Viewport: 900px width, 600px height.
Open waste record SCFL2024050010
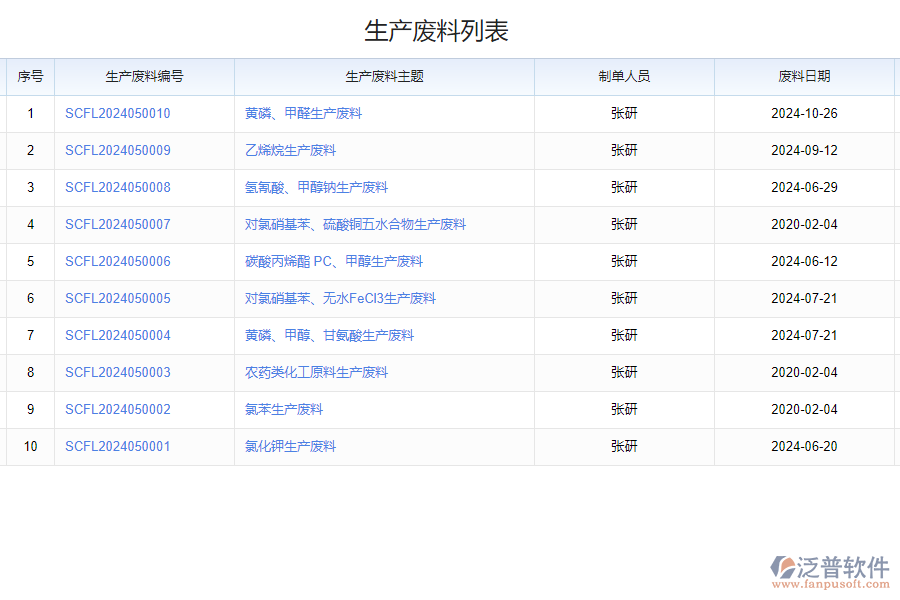[117, 113]
